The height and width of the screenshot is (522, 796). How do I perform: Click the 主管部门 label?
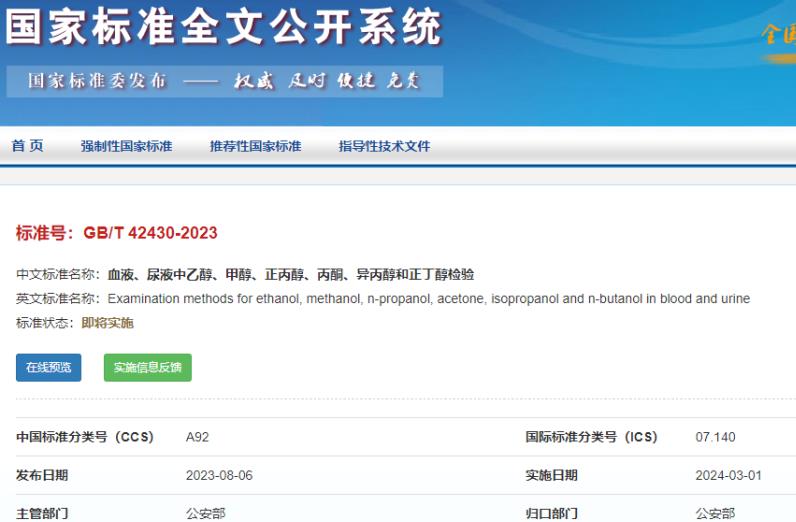click(42, 514)
